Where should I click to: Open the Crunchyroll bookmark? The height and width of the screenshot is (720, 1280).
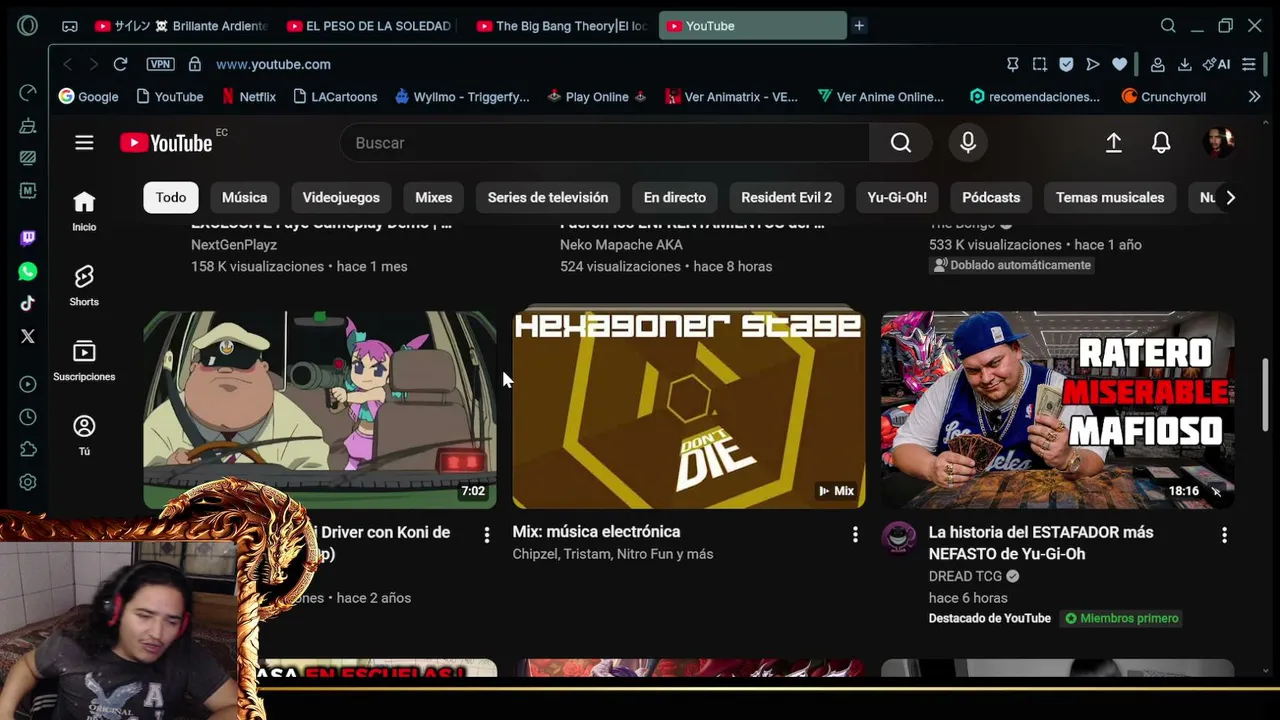tap(1164, 97)
